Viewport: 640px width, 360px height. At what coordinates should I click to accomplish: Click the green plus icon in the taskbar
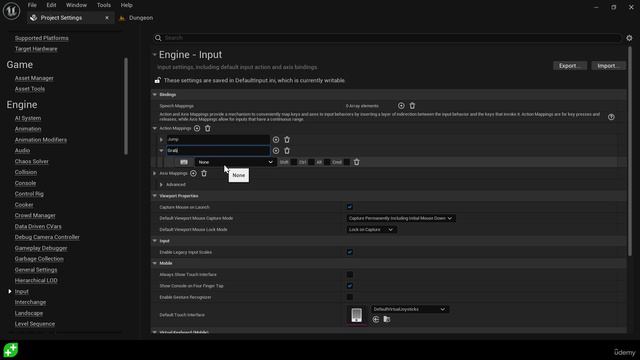point(11,350)
